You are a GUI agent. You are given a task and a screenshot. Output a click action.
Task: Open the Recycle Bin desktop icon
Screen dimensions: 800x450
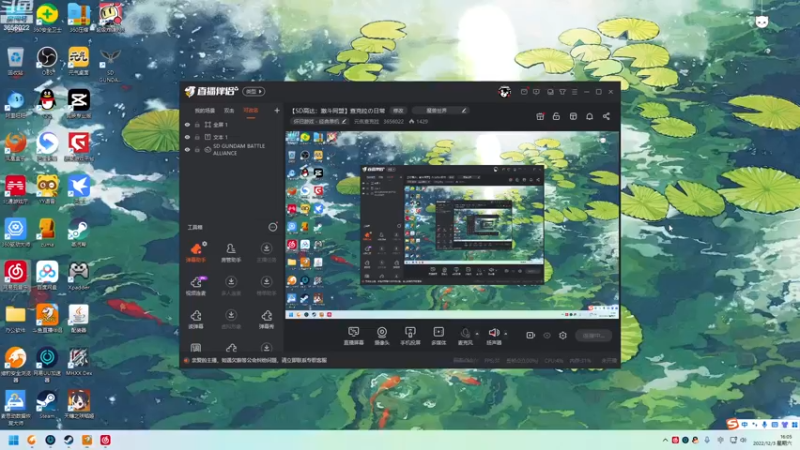click(x=15, y=61)
